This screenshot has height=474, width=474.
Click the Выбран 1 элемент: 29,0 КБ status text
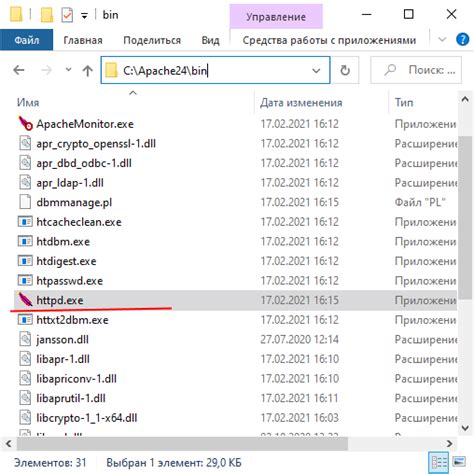coord(174,463)
